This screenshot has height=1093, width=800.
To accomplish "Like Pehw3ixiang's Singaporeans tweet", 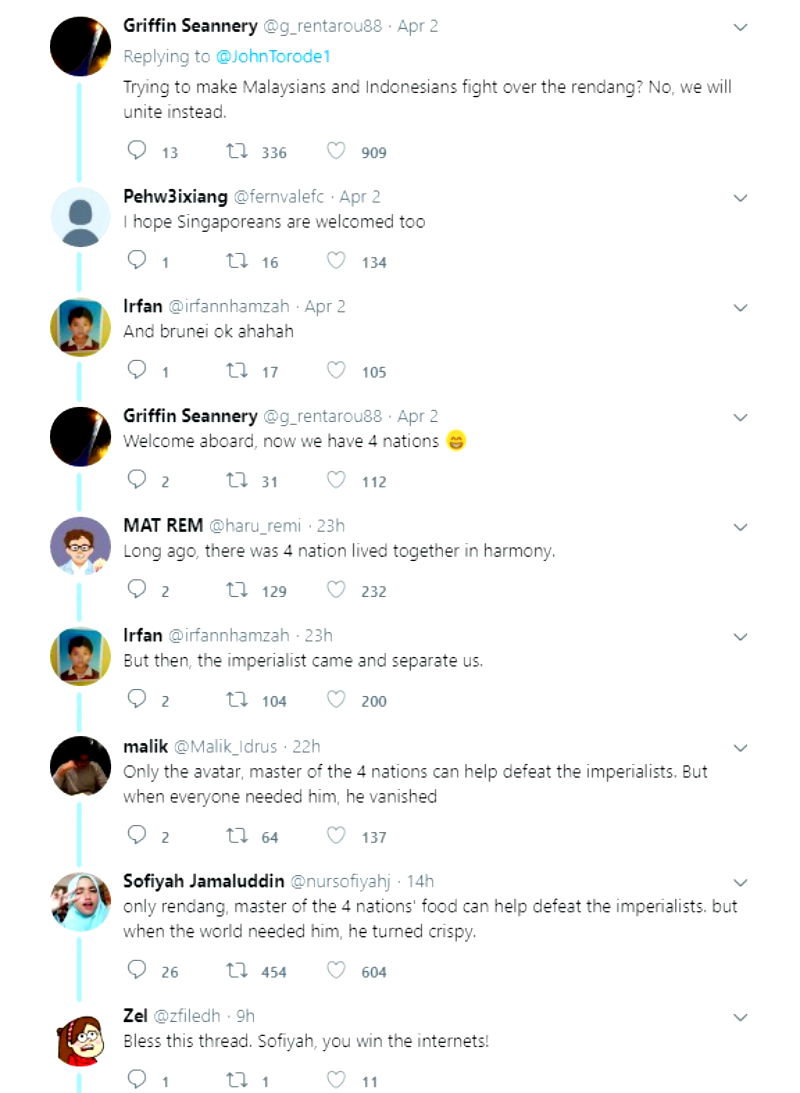I will click(337, 262).
